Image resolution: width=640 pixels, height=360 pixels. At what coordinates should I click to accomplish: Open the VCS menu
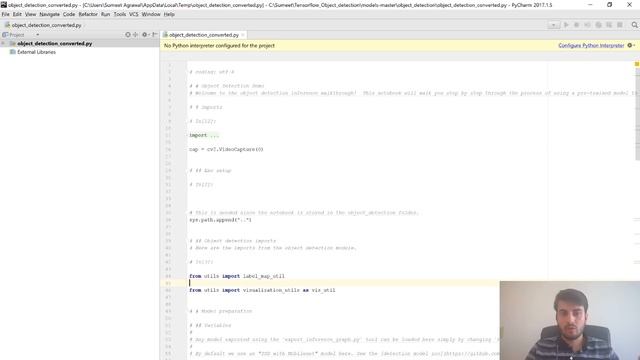[134, 14]
